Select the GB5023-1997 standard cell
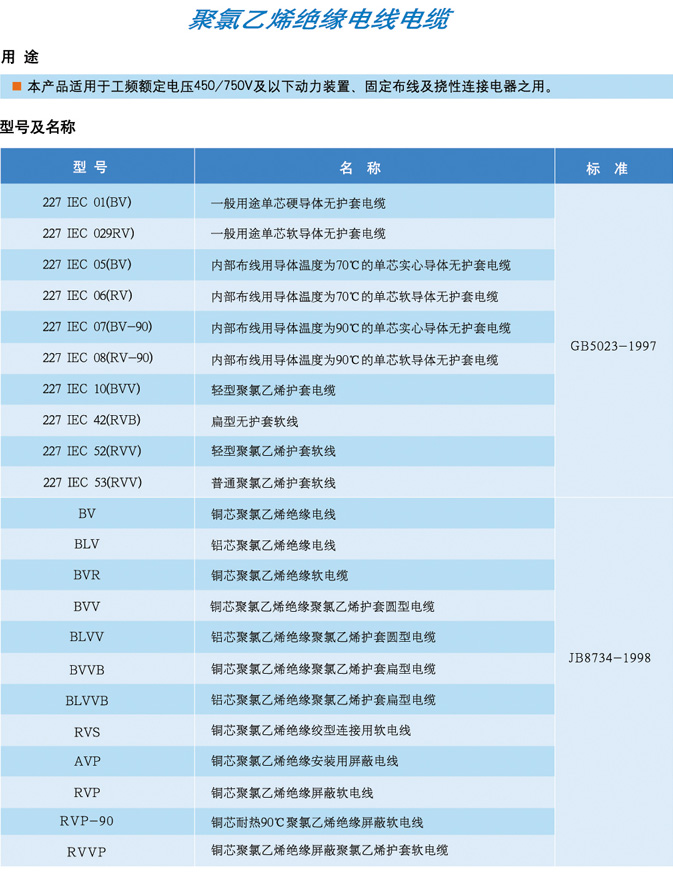This screenshot has height=874, width=673. click(x=613, y=345)
